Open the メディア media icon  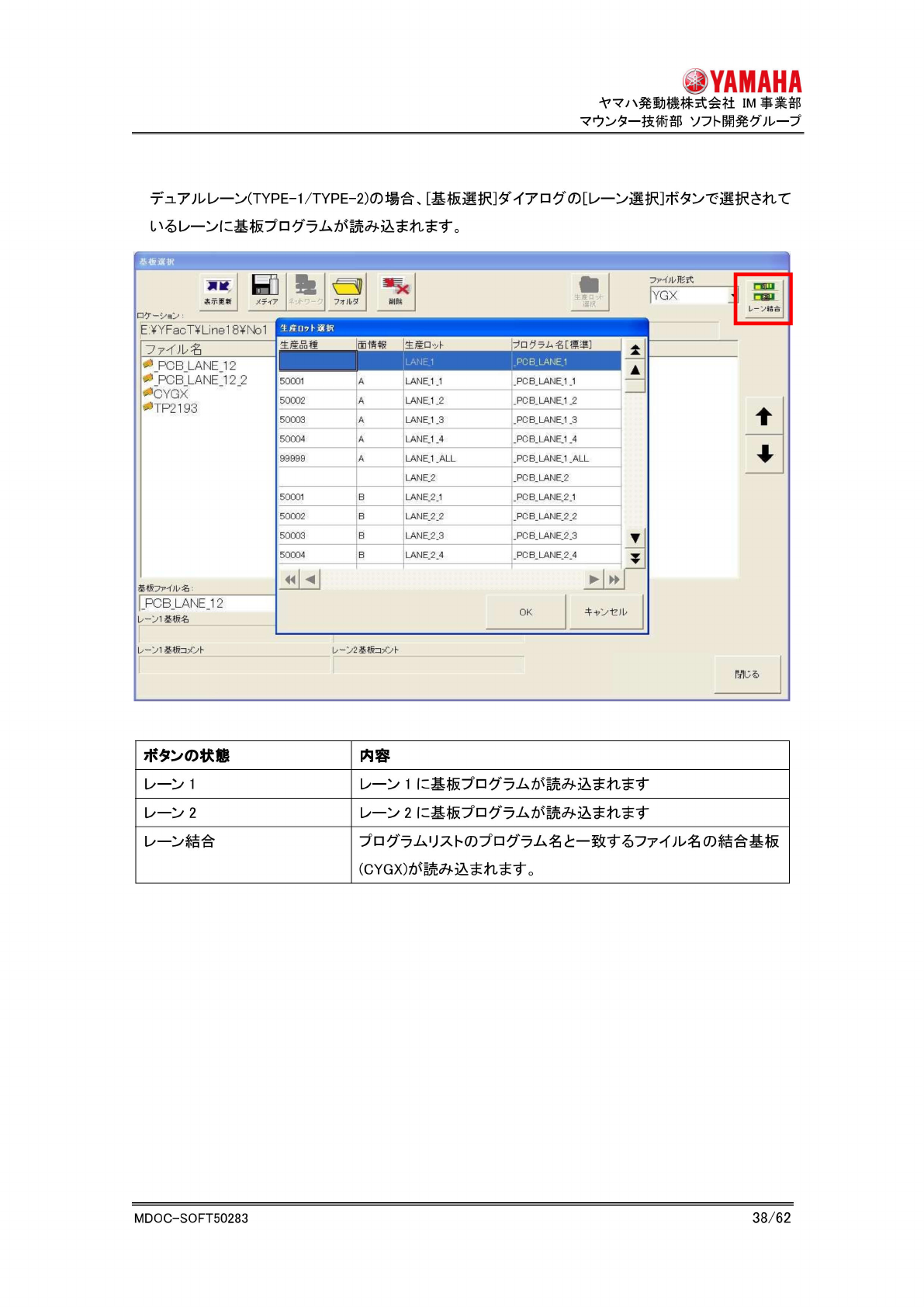(x=266, y=292)
